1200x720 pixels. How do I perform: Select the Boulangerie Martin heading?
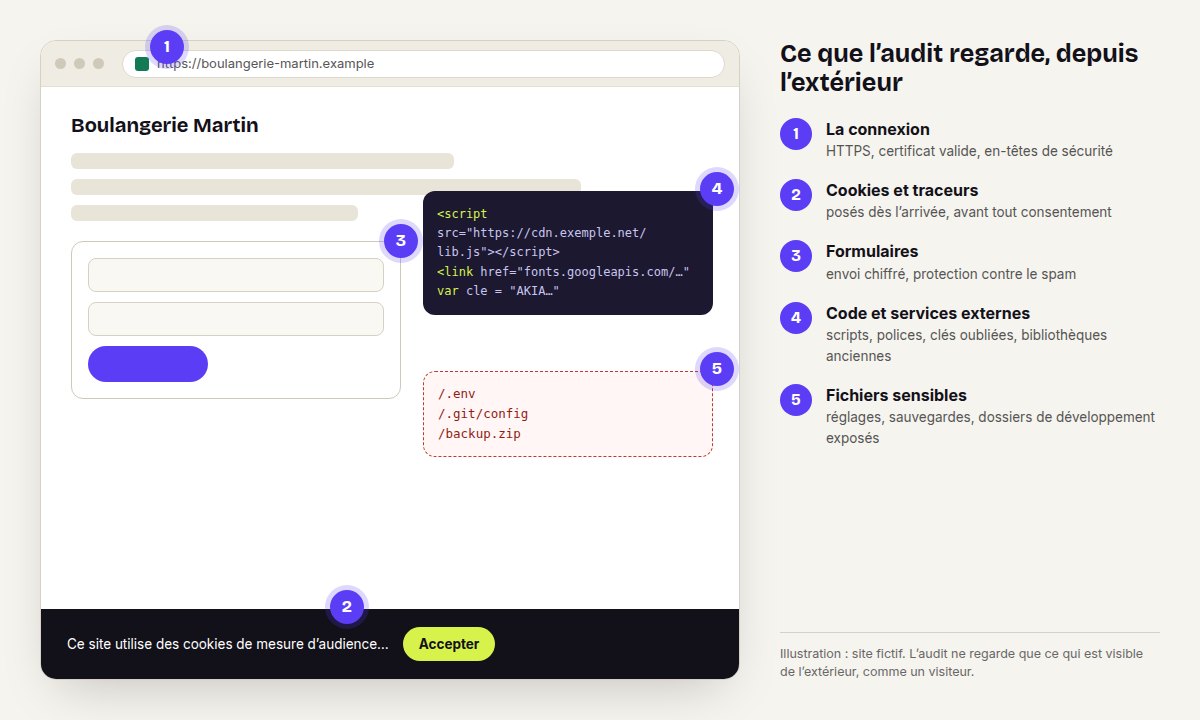pyautogui.click(x=165, y=125)
